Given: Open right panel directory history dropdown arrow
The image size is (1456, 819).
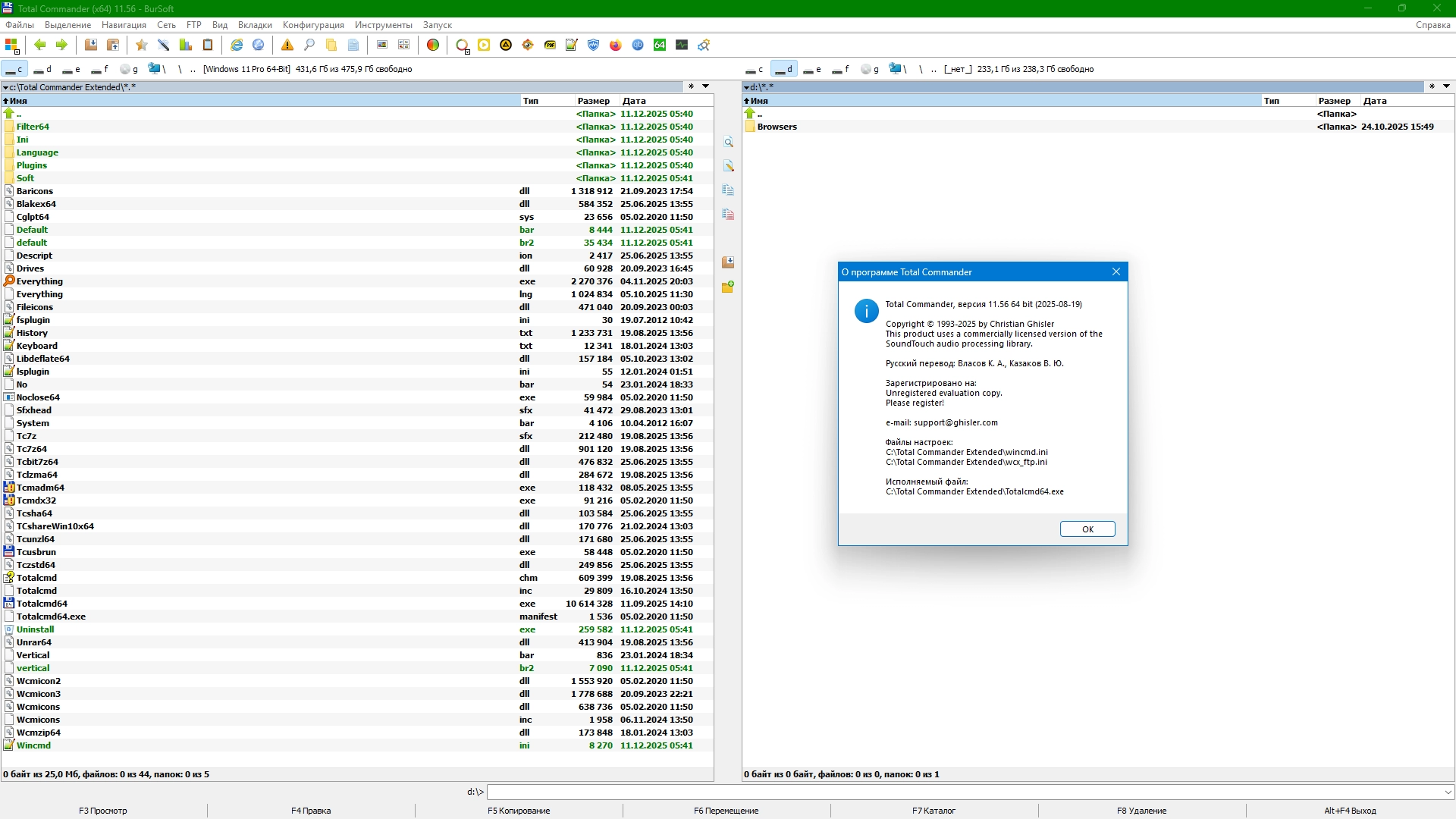Looking at the screenshot, I should point(1446,86).
